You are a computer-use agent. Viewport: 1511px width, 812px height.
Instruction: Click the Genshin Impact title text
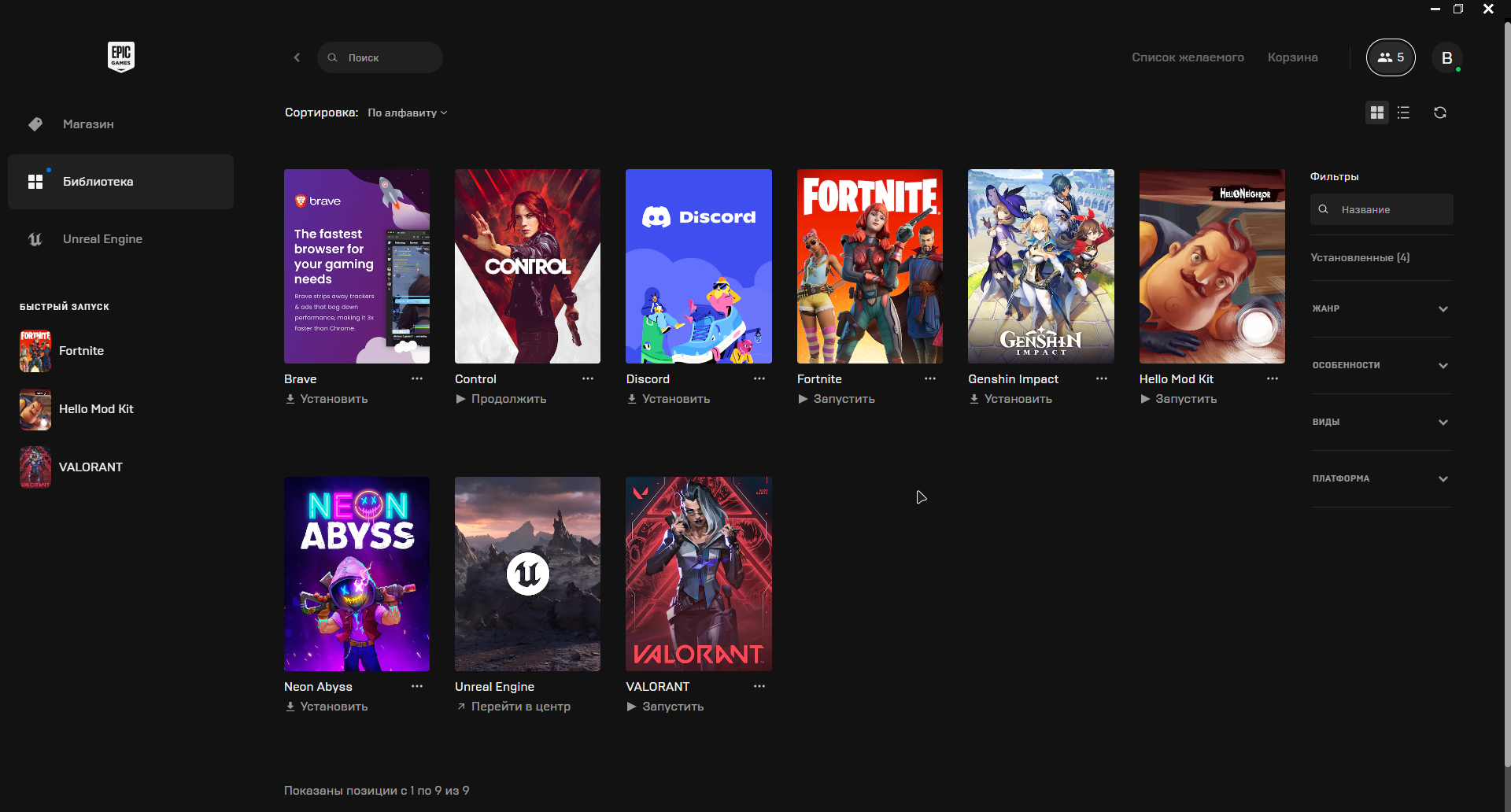[1013, 379]
